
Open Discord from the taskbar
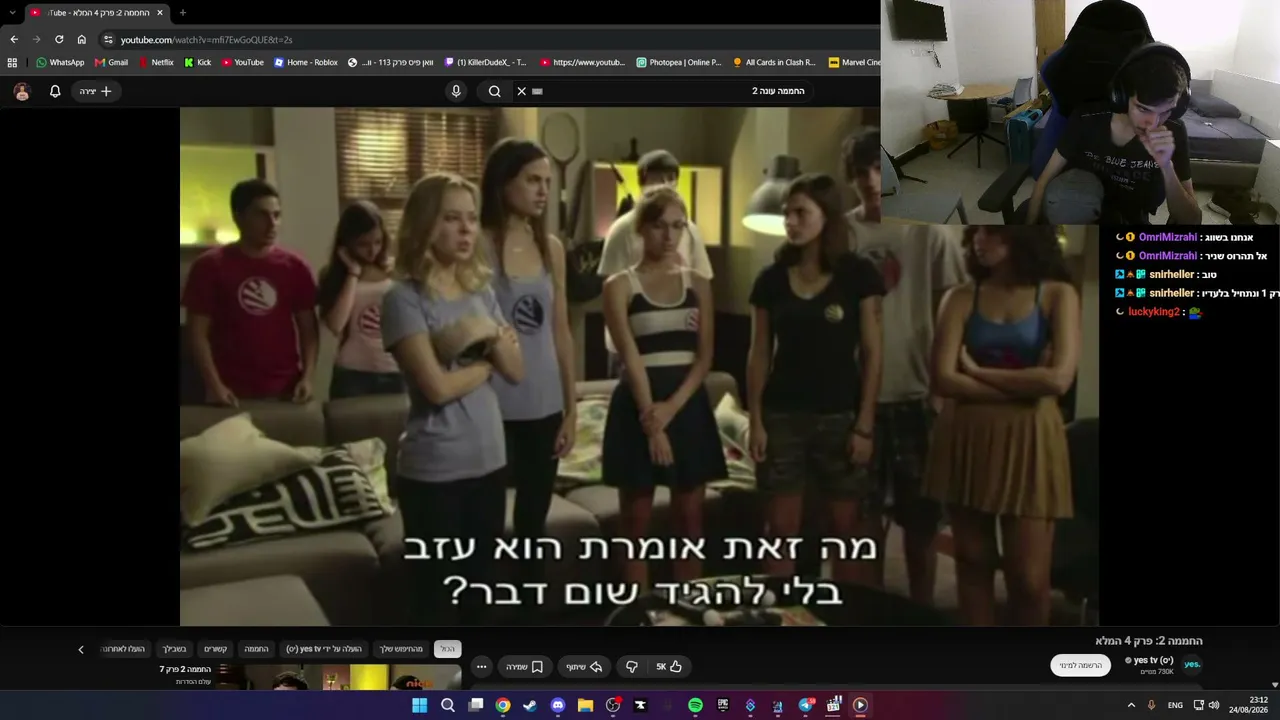tap(558, 705)
